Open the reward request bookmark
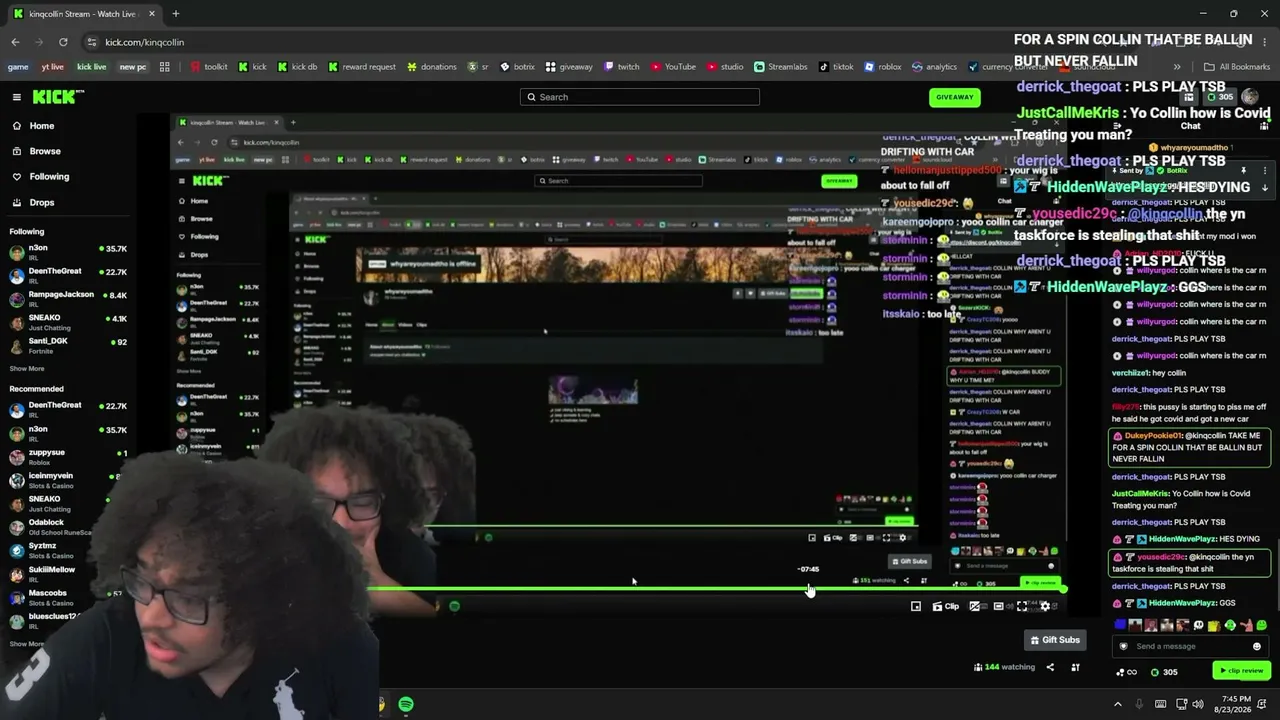The image size is (1280, 720). [x=362, y=67]
